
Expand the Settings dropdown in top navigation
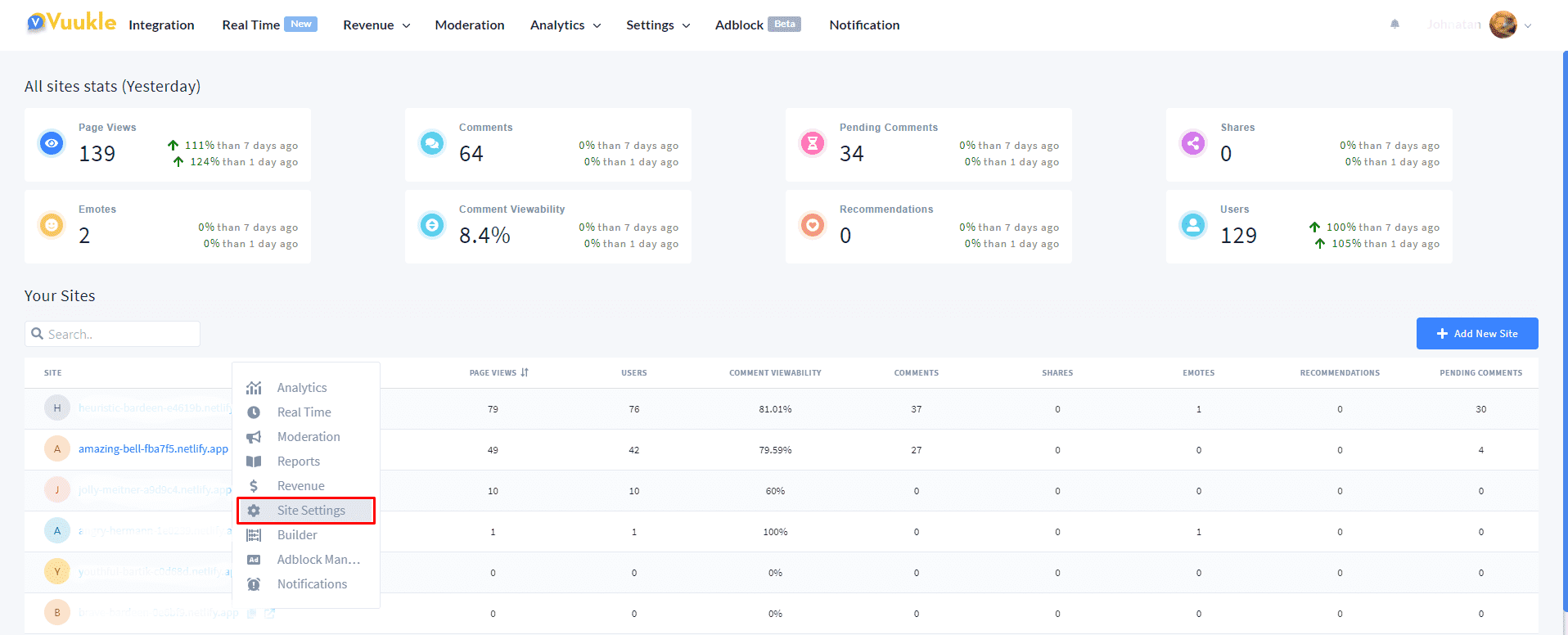(x=658, y=25)
